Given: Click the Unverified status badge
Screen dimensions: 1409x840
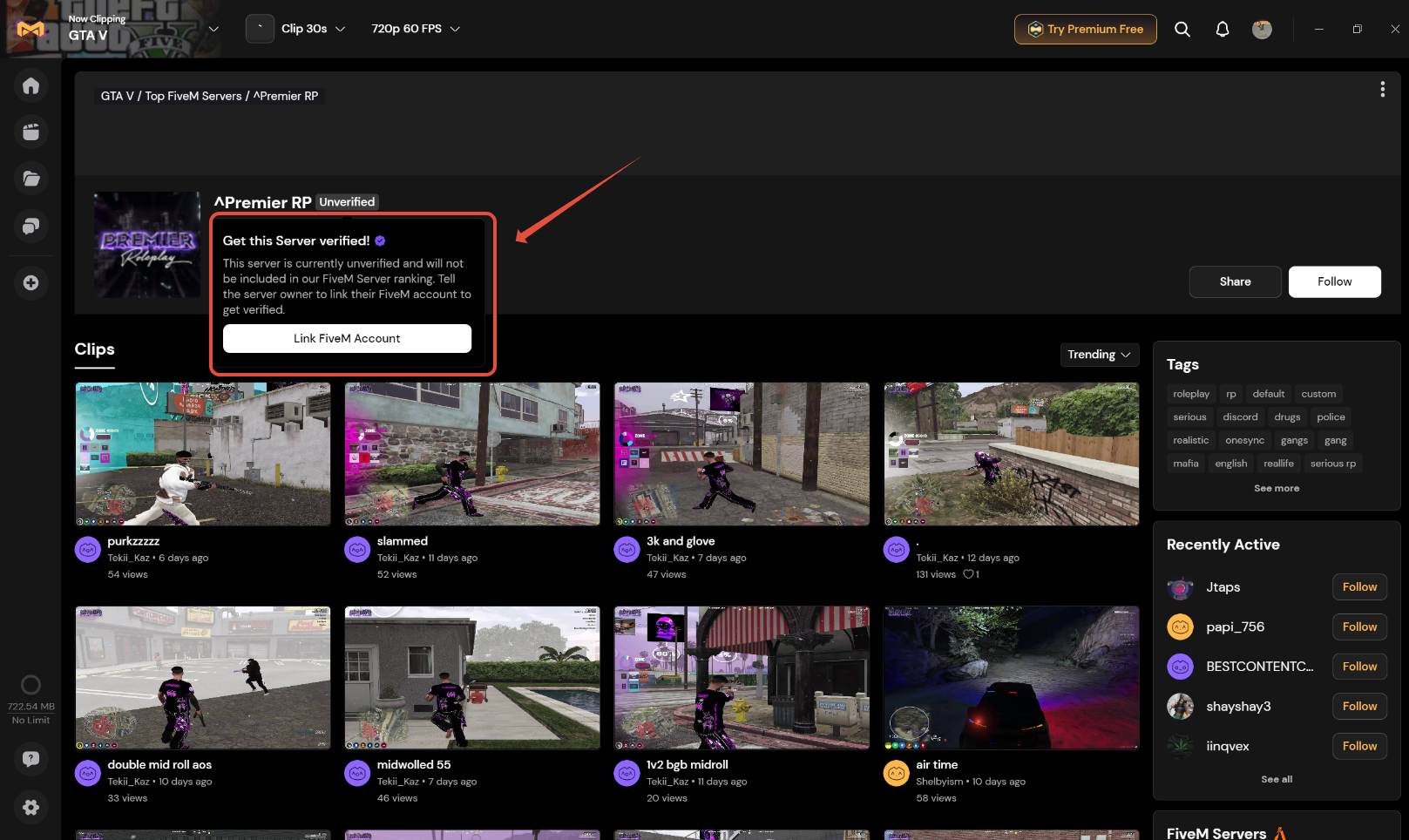Looking at the screenshot, I should click(x=347, y=202).
